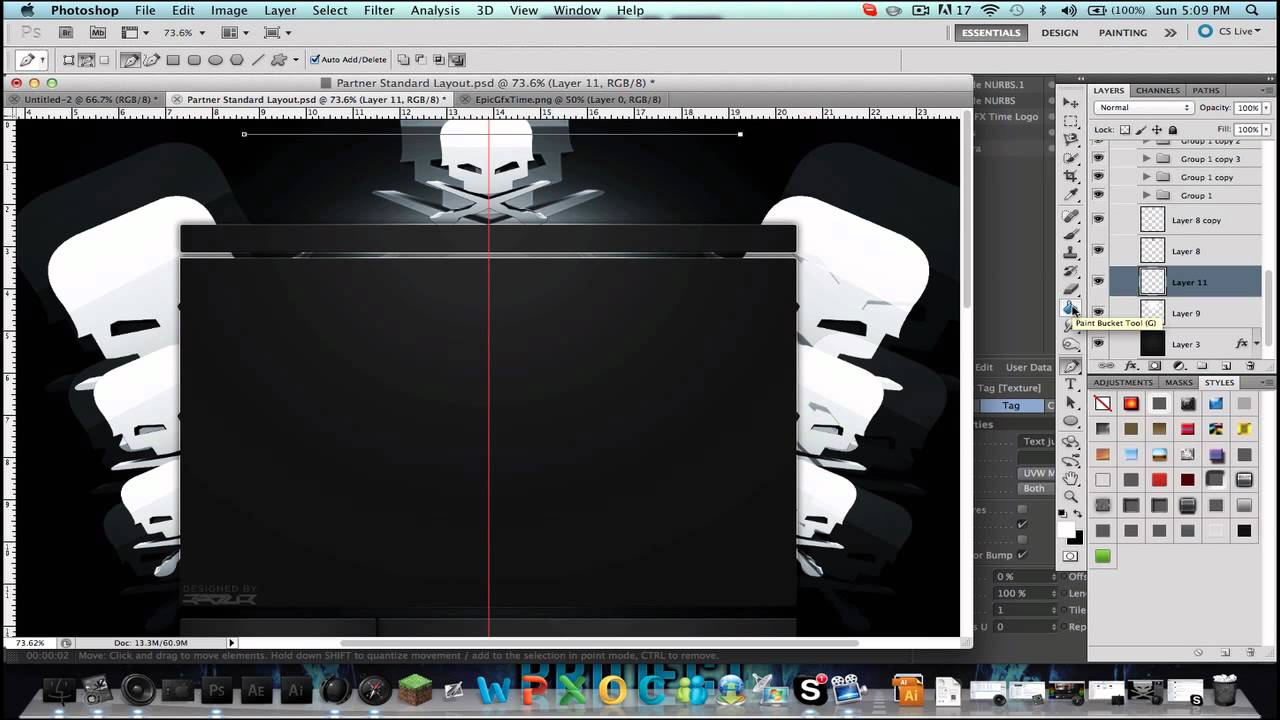This screenshot has height=720, width=1280.
Task: Expand Group 1 copy 3 folder
Action: [x=1146, y=159]
